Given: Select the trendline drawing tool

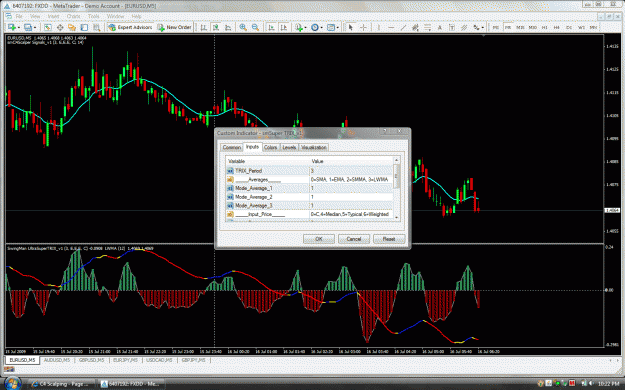Looking at the screenshot, I should [x=403, y=27].
